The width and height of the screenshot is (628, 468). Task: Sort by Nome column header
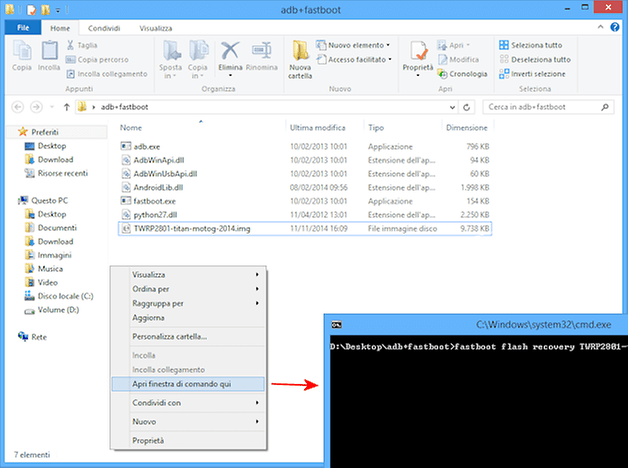(x=131, y=128)
